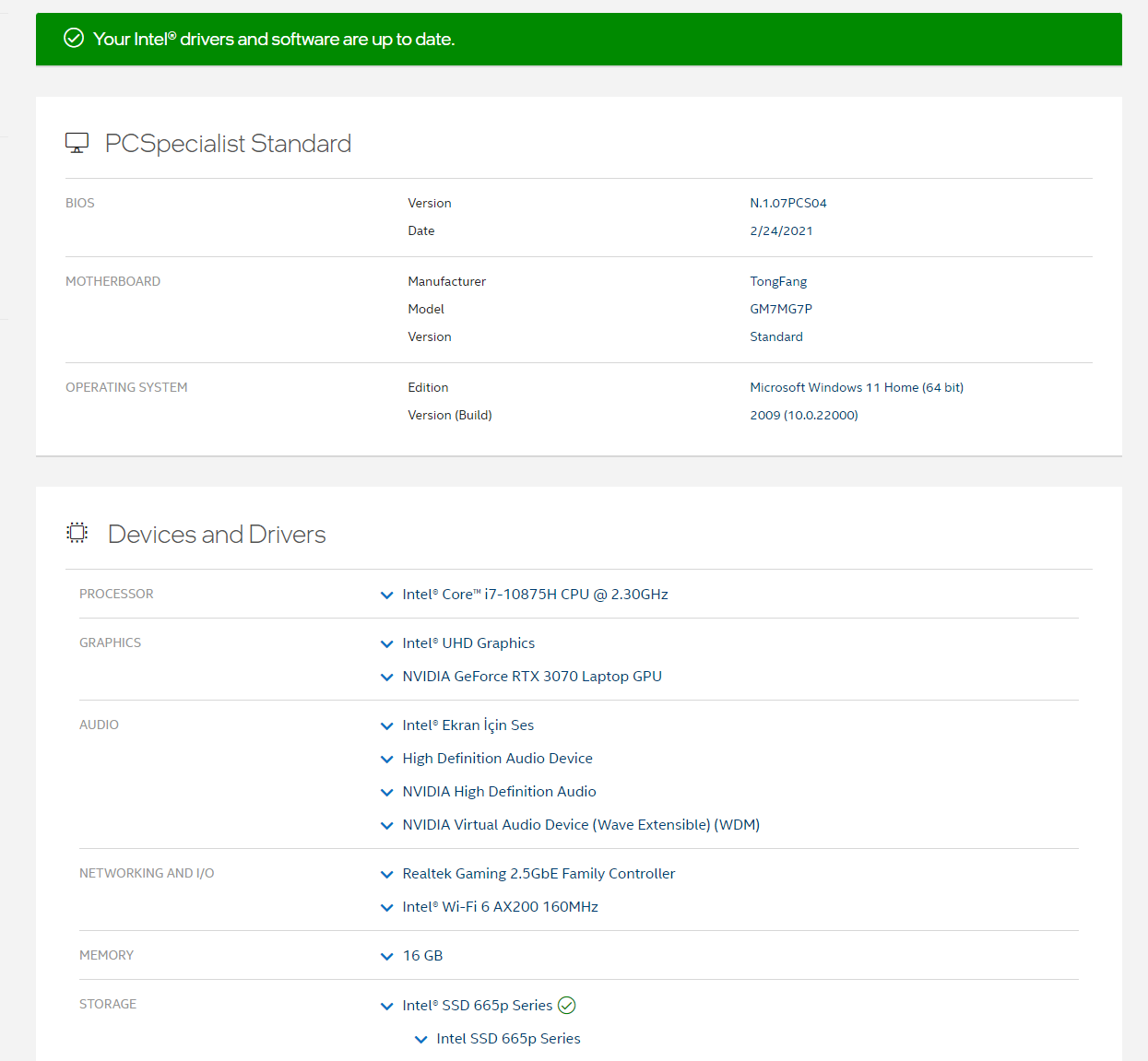Click the AUDIO category label

pyautogui.click(x=99, y=725)
